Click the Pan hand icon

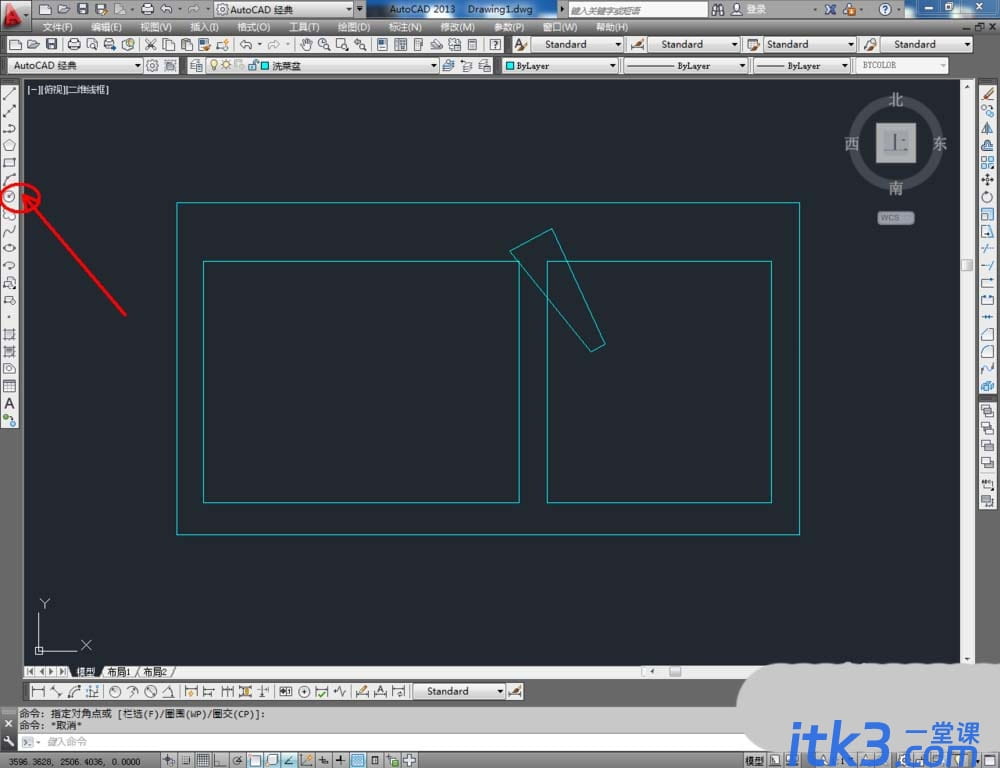click(307, 44)
